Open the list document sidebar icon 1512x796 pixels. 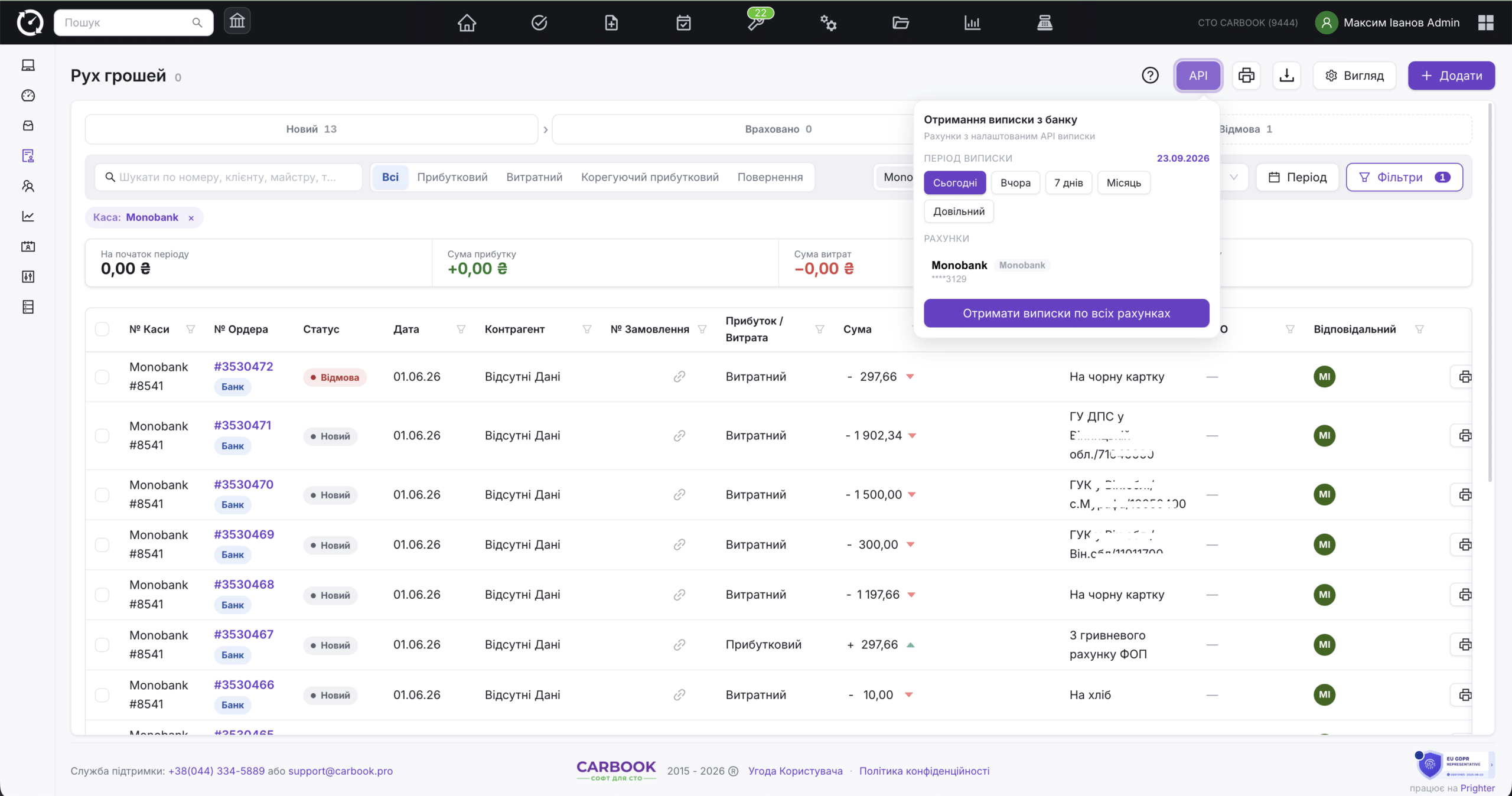(x=28, y=307)
